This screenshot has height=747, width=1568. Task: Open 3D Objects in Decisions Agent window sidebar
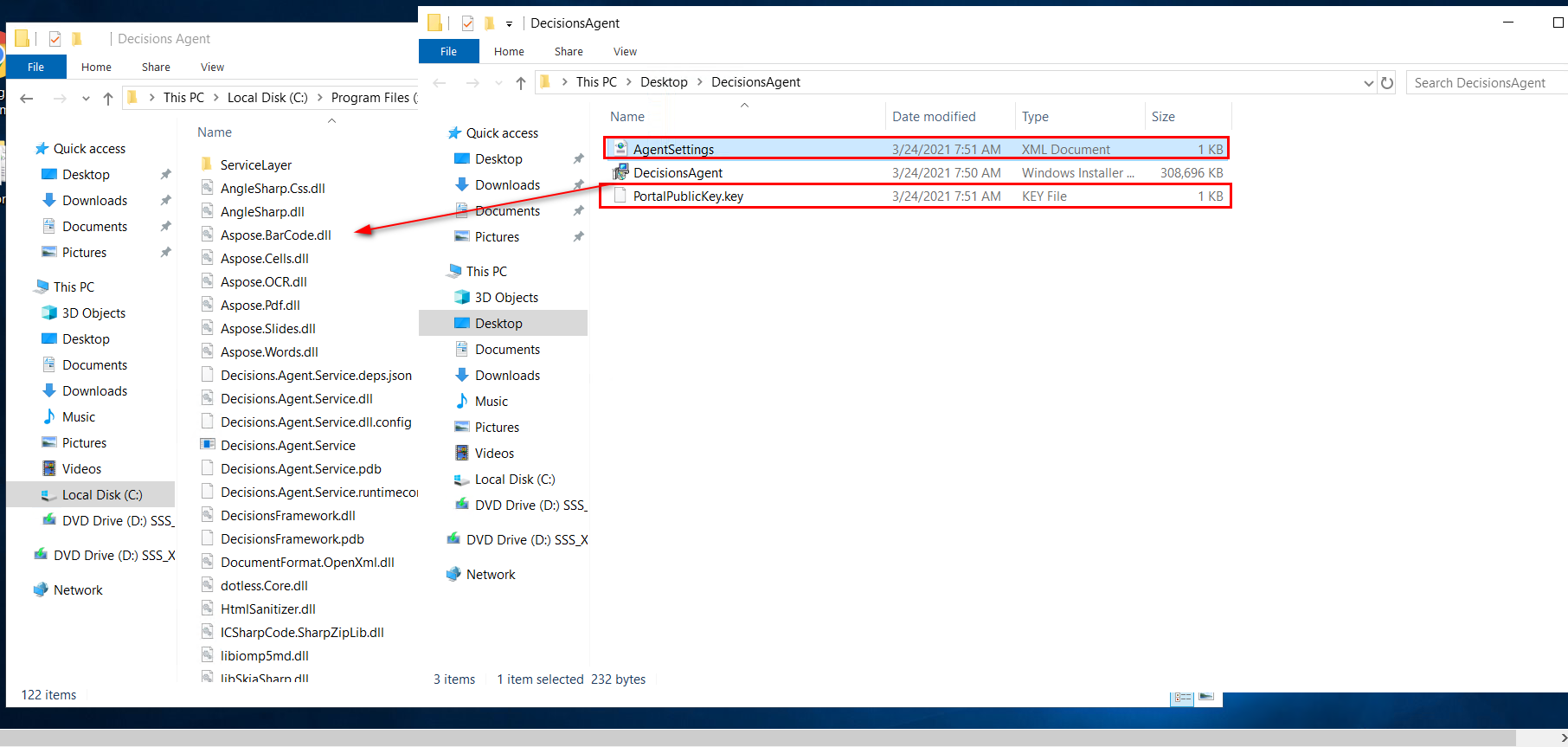coord(93,312)
